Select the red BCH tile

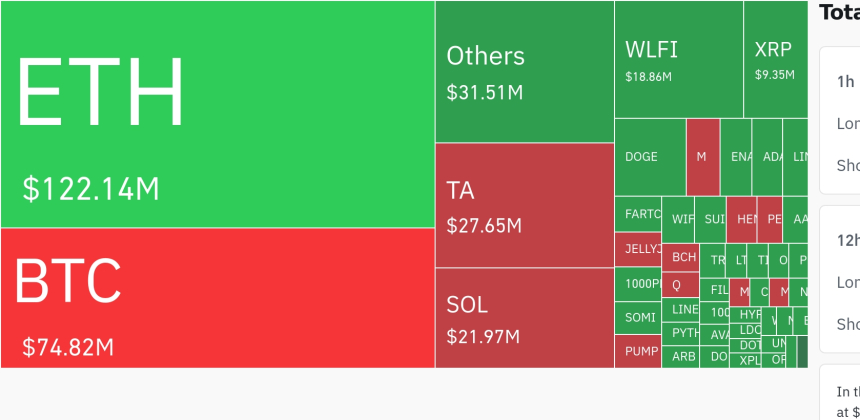681,257
